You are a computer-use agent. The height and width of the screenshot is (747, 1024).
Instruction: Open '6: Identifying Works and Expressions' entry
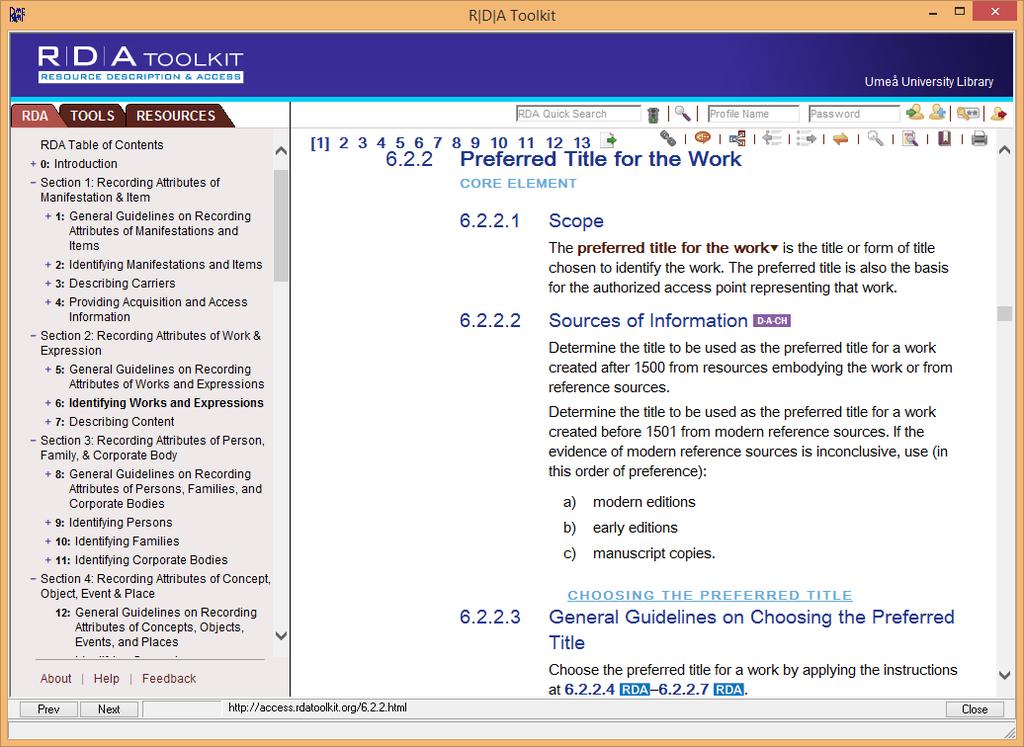pyautogui.click(x=159, y=403)
